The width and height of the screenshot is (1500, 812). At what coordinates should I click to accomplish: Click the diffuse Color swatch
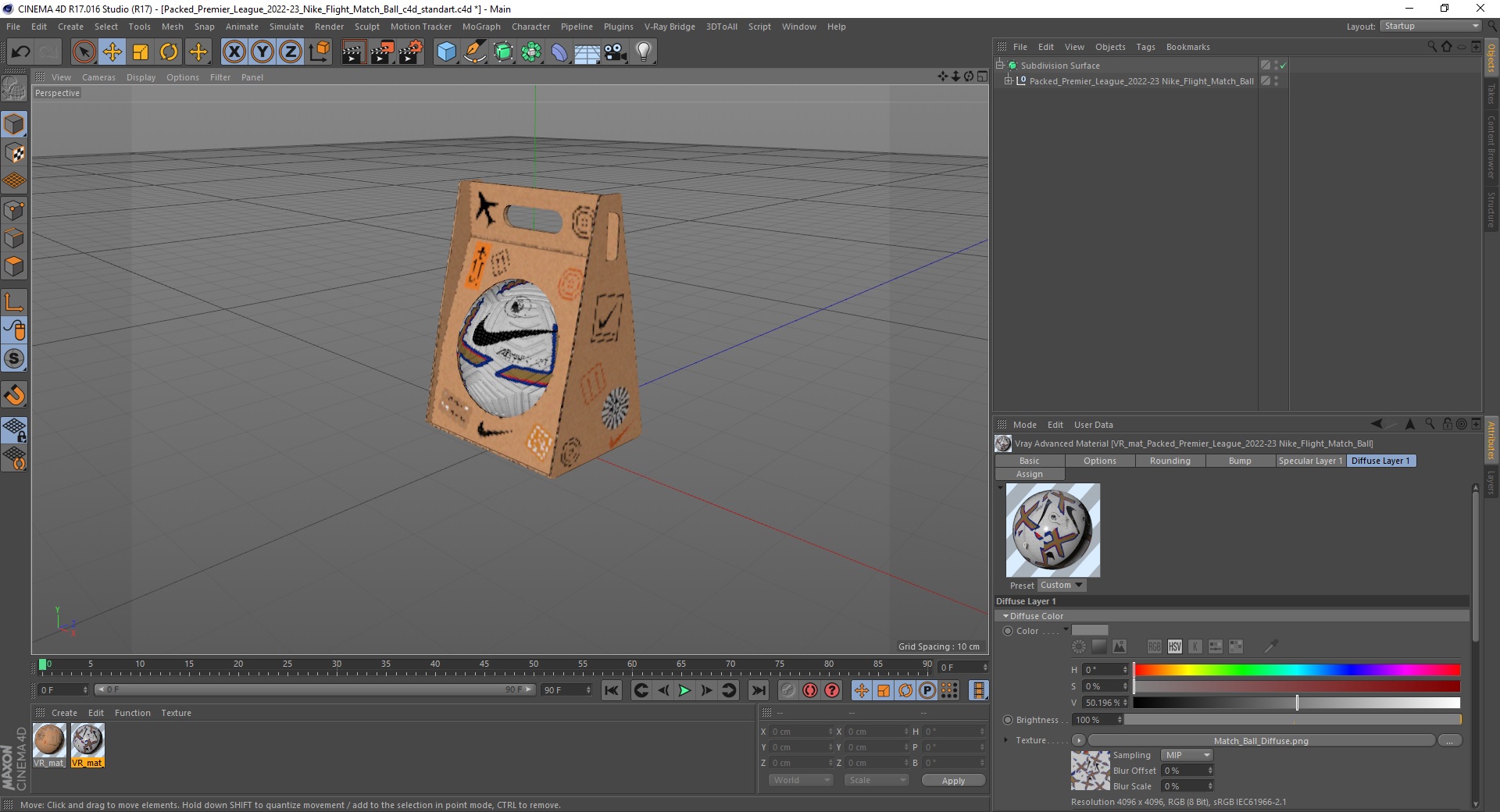click(x=1090, y=630)
